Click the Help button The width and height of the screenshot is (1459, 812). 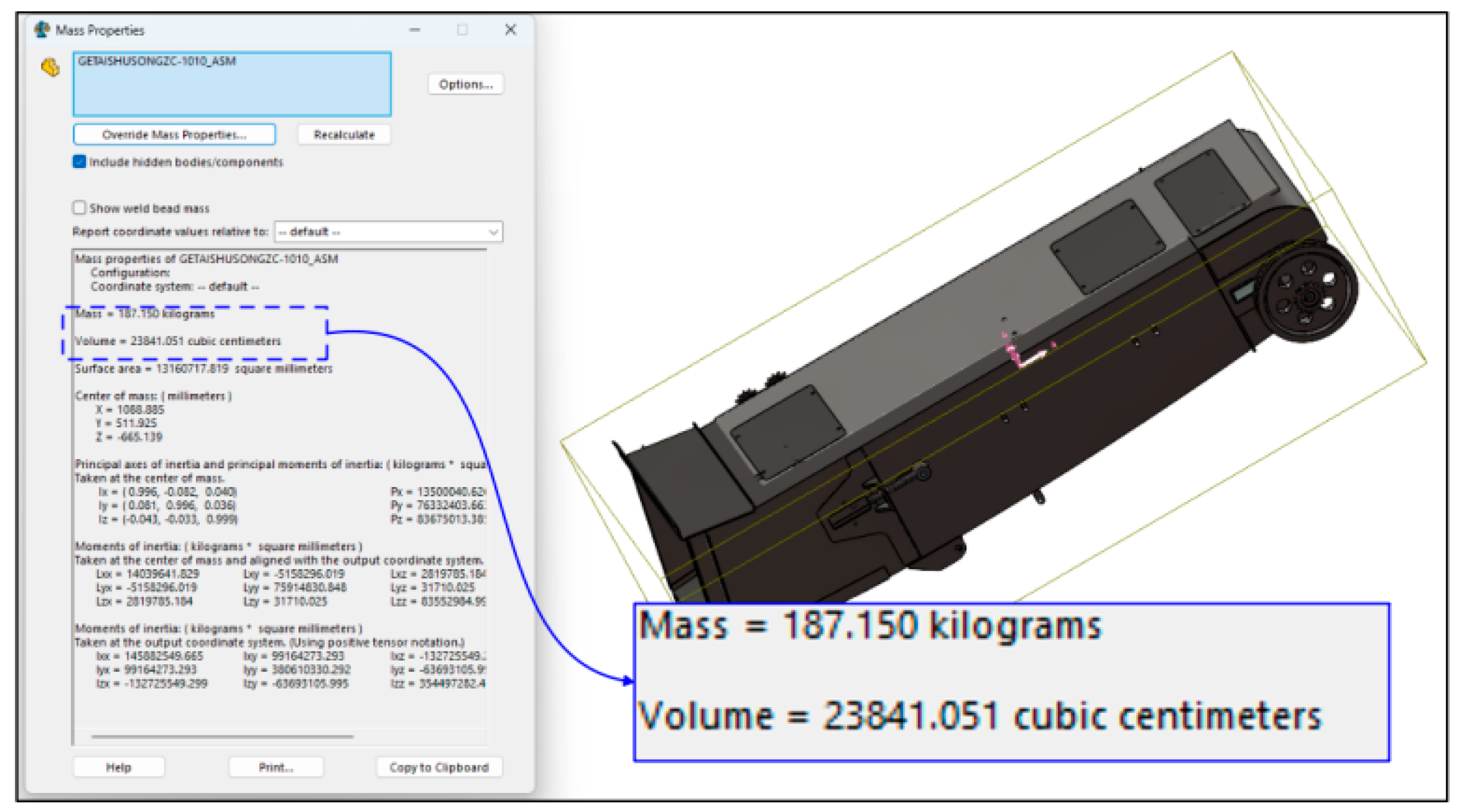[x=118, y=767]
